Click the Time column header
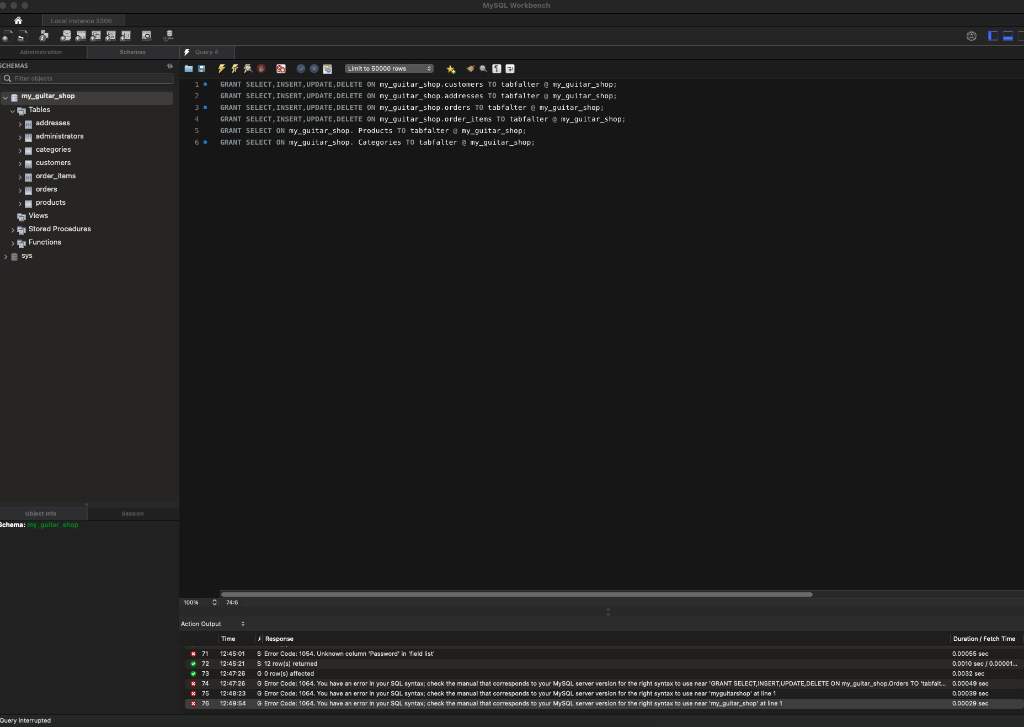 (228, 639)
